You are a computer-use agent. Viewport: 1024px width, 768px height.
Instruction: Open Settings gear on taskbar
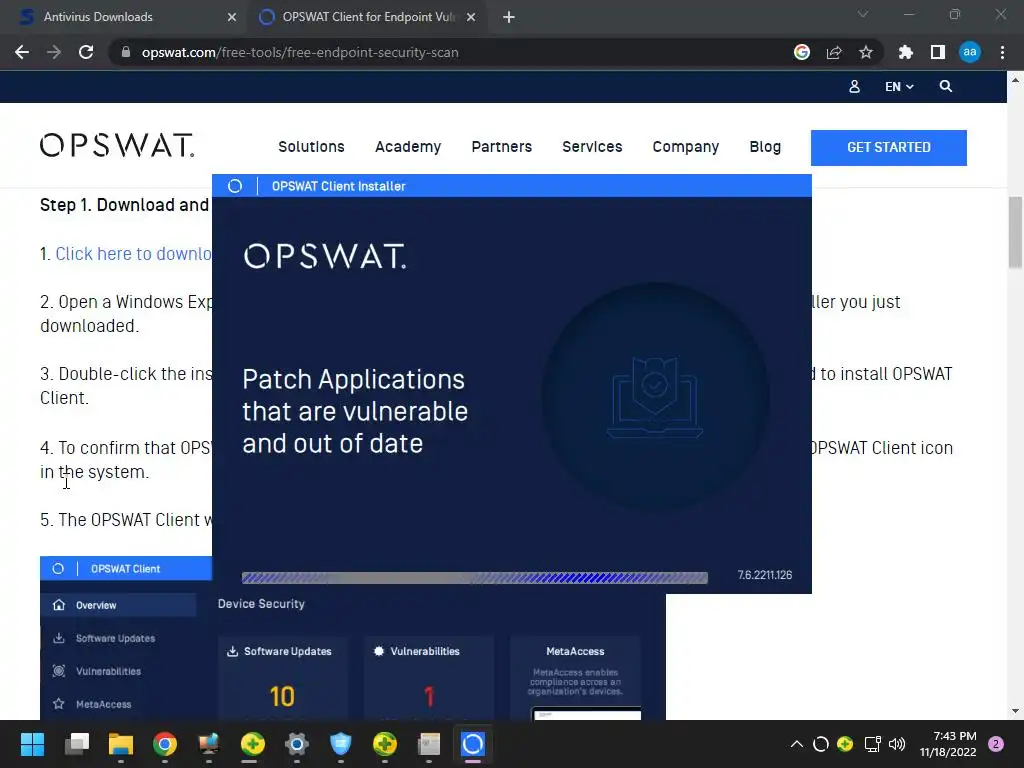[296, 744]
